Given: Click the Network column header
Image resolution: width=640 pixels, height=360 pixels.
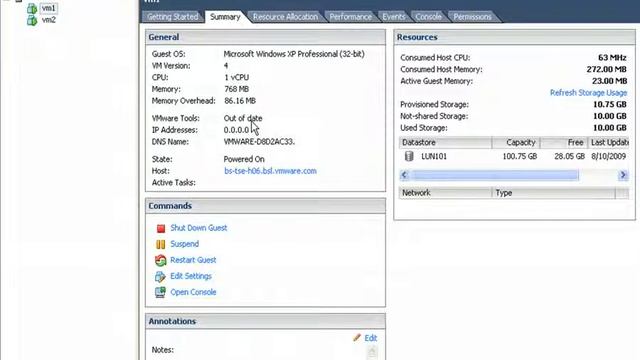Looking at the screenshot, I should (445, 193).
